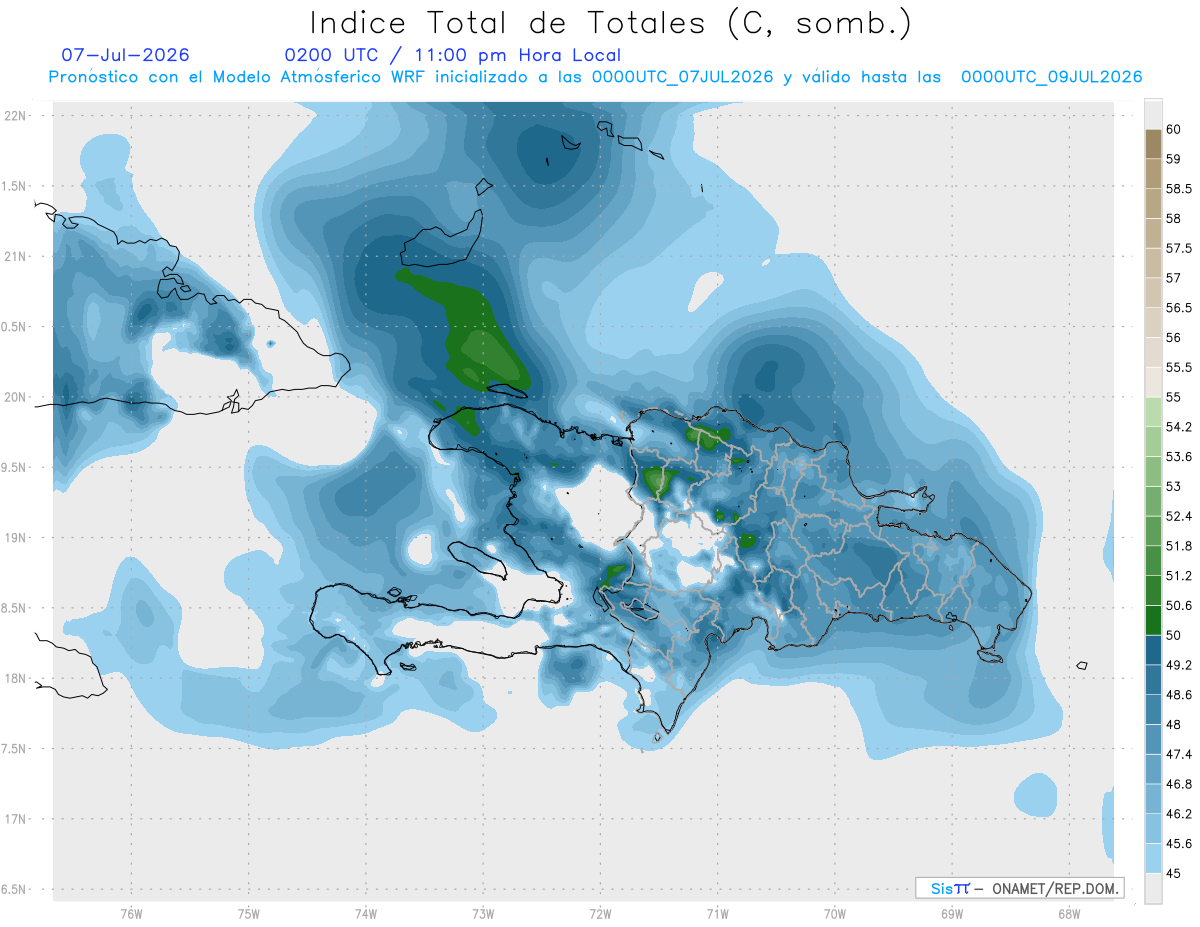Select the latitude label "18N"

pos(17,678)
